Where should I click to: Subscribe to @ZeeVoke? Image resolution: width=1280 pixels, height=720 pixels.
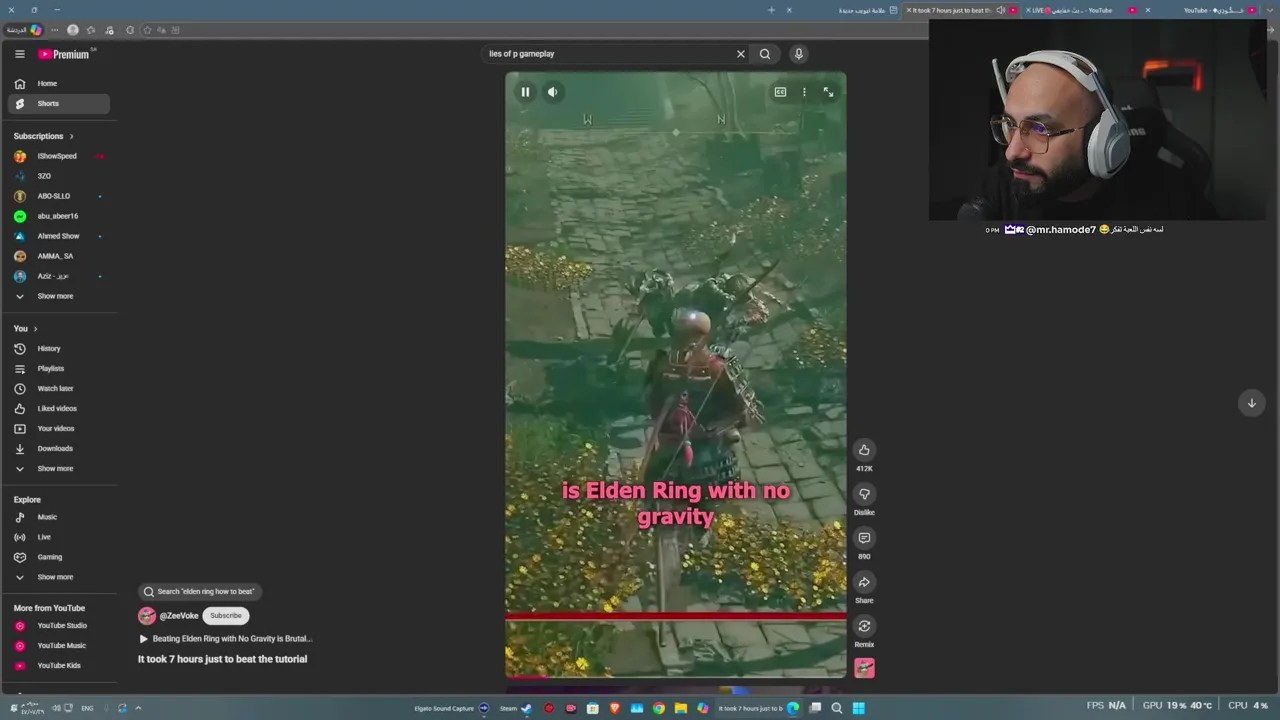(x=226, y=616)
